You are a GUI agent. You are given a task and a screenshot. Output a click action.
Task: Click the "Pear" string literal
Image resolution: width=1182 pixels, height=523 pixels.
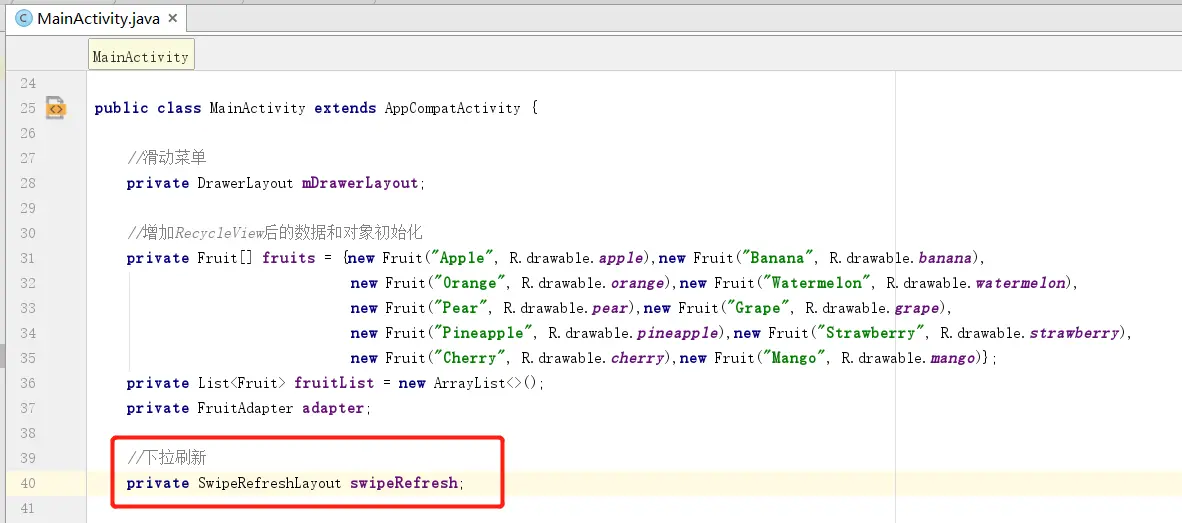(460, 307)
